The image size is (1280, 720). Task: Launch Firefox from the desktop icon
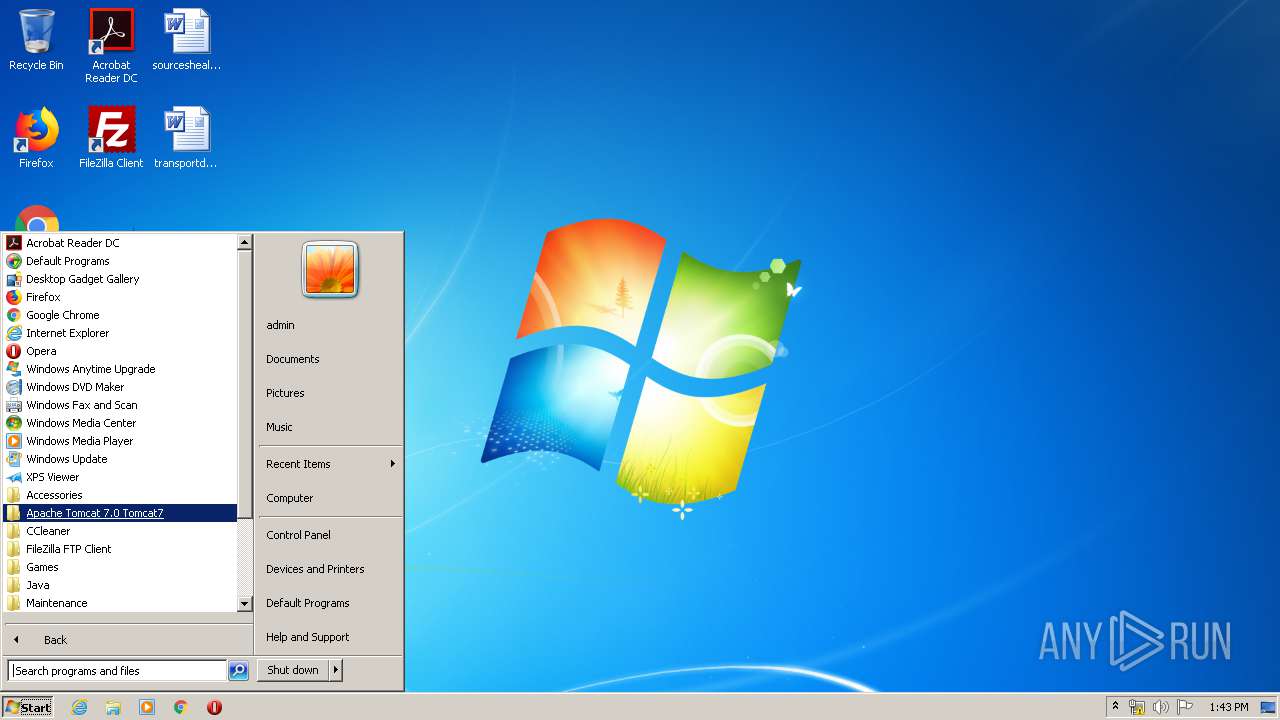point(36,138)
